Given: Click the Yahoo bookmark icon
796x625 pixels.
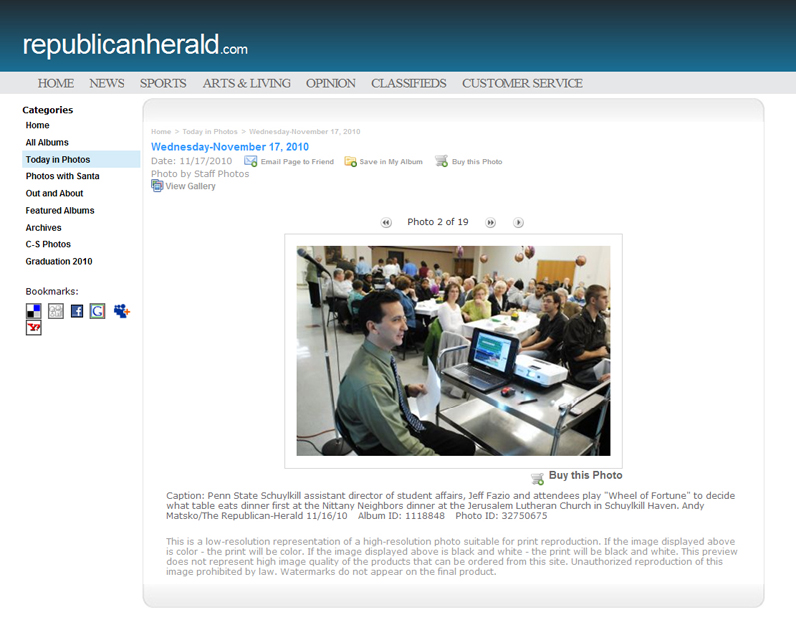Looking at the screenshot, I should pos(34,328).
